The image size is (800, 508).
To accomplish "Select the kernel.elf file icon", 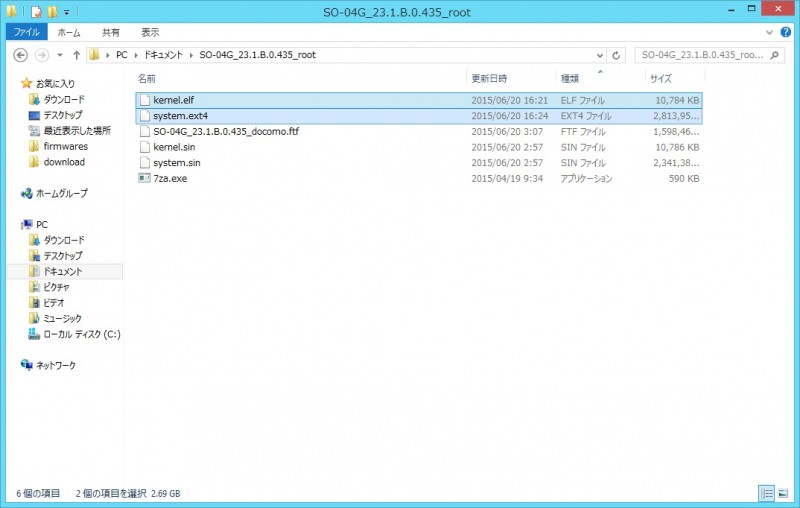I will pyautogui.click(x=145, y=100).
